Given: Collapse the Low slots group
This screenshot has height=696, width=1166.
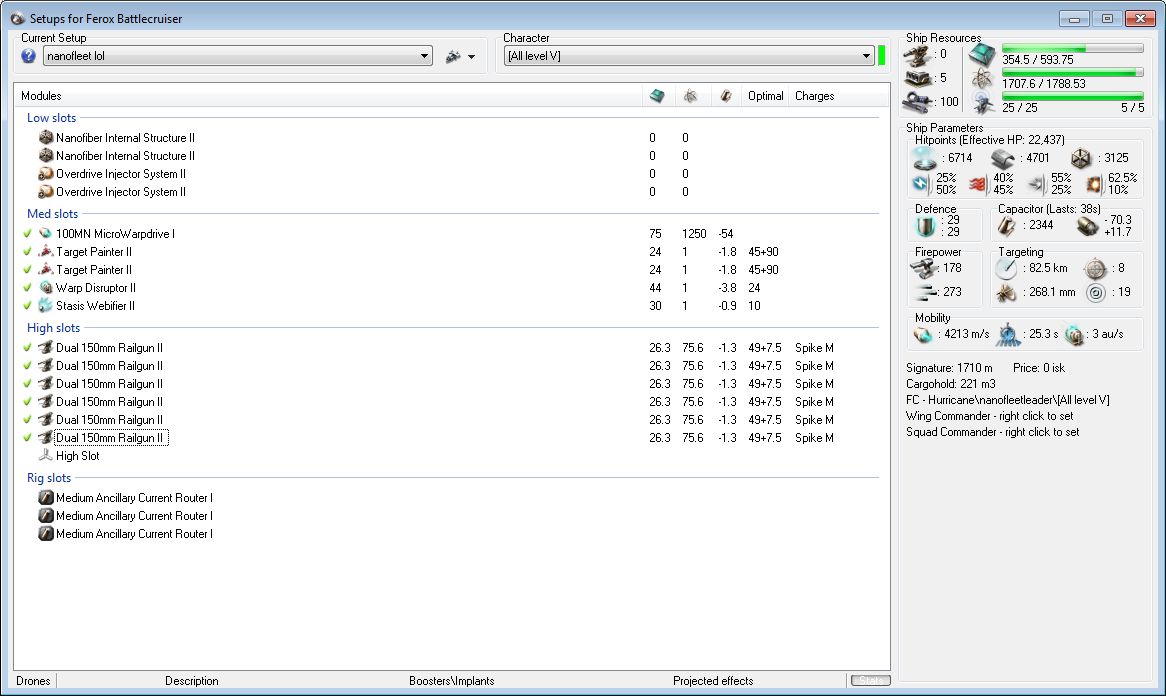Looking at the screenshot, I should 51,117.
